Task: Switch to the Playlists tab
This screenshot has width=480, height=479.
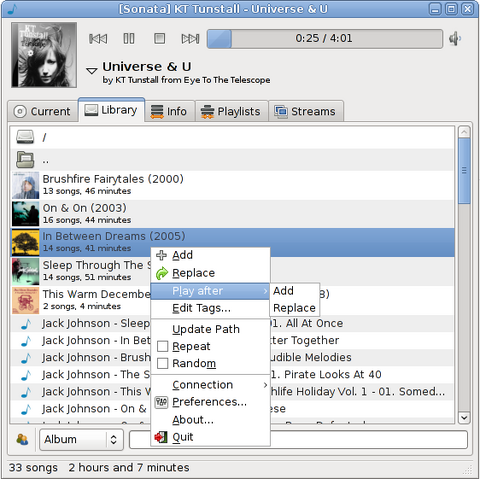Action: pyautogui.click(x=231, y=111)
